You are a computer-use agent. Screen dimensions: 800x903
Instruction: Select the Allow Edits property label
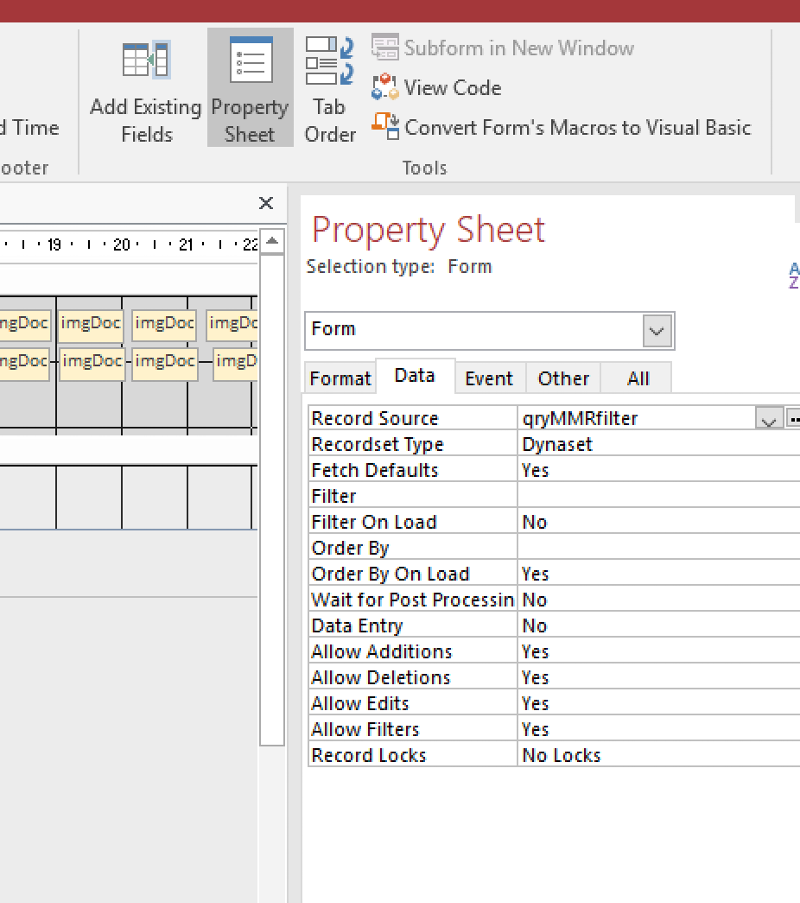413,703
